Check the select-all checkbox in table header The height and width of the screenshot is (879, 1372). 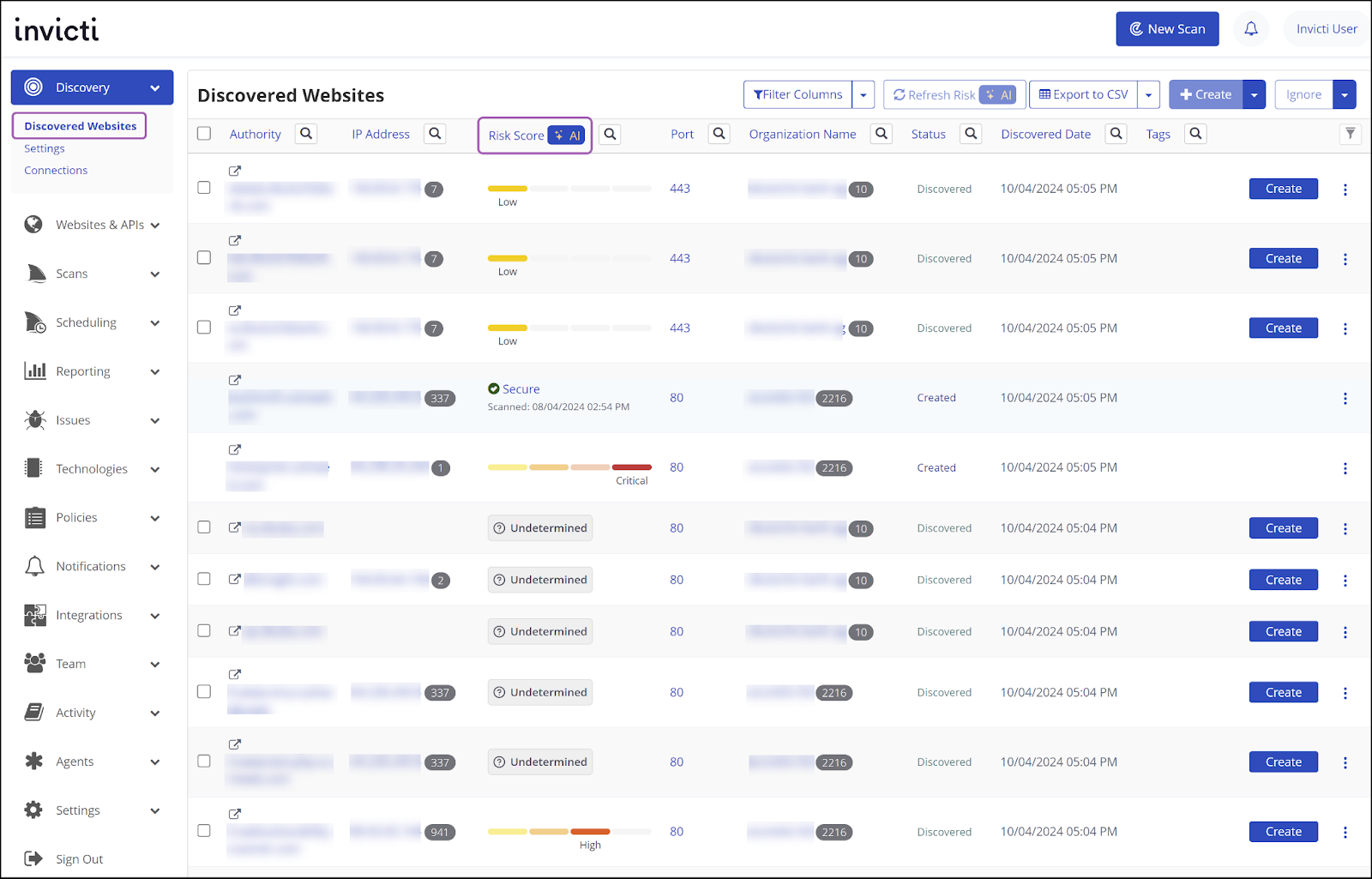pos(203,134)
